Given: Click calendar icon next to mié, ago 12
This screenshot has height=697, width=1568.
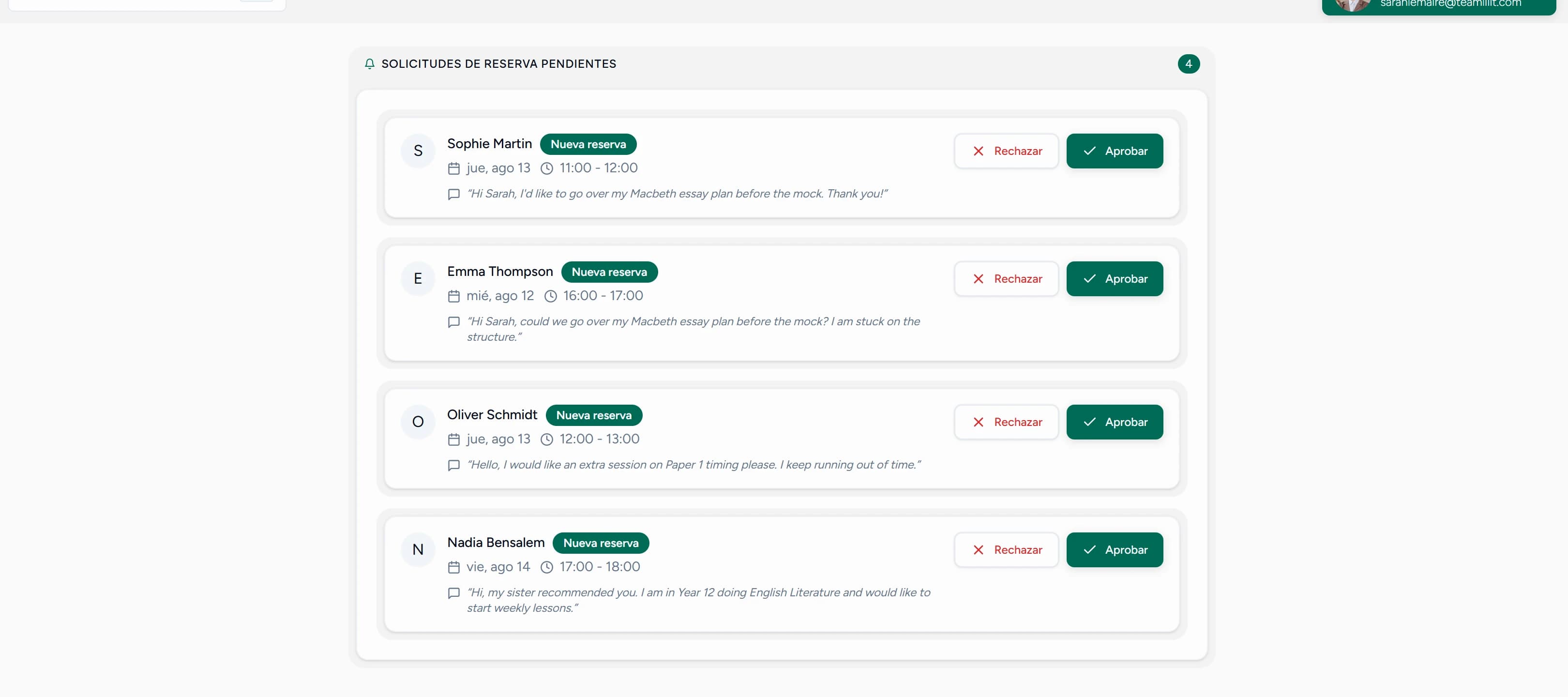Looking at the screenshot, I should tap(453, 296).
